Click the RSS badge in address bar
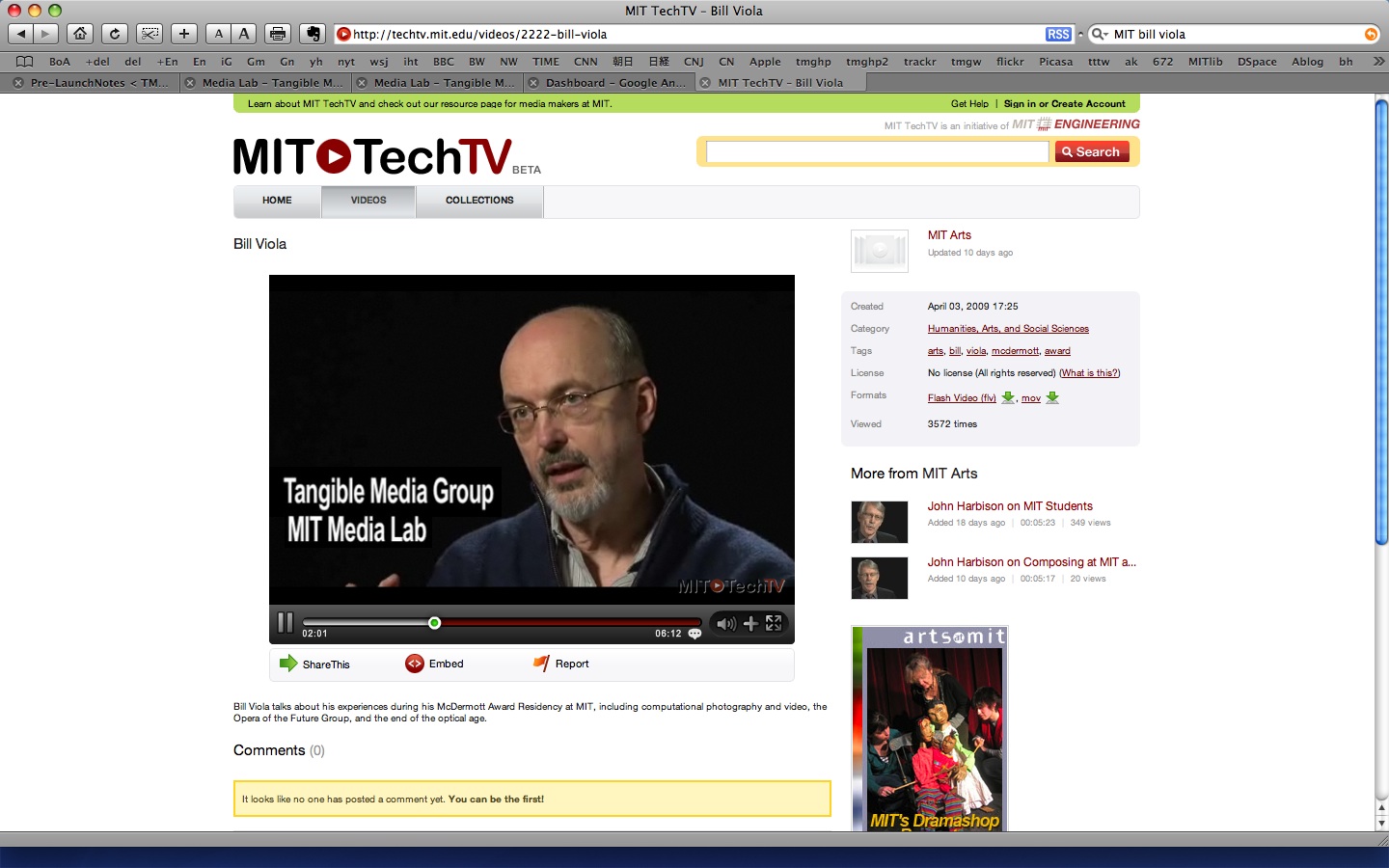This screenshot has width=1389, height=868. click(x=1058, y=34)
